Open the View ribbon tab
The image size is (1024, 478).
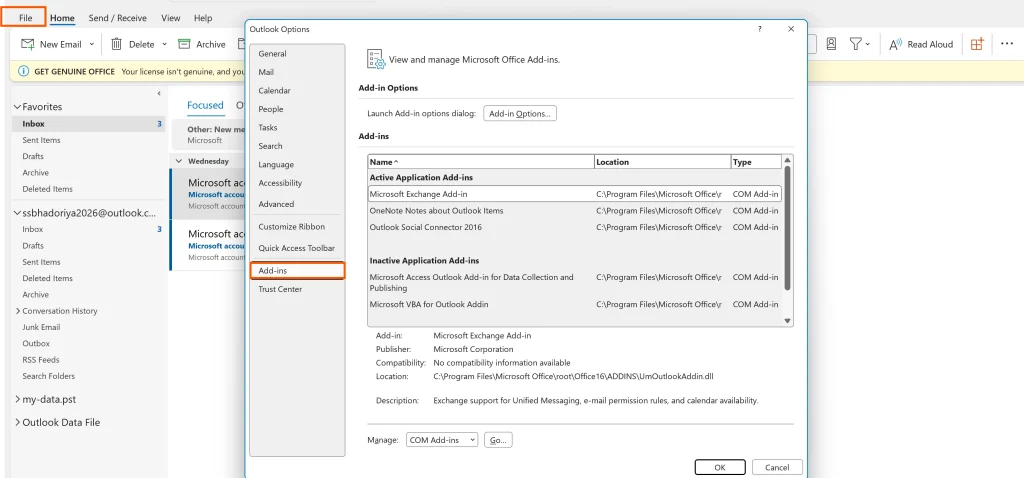[170, 18]
